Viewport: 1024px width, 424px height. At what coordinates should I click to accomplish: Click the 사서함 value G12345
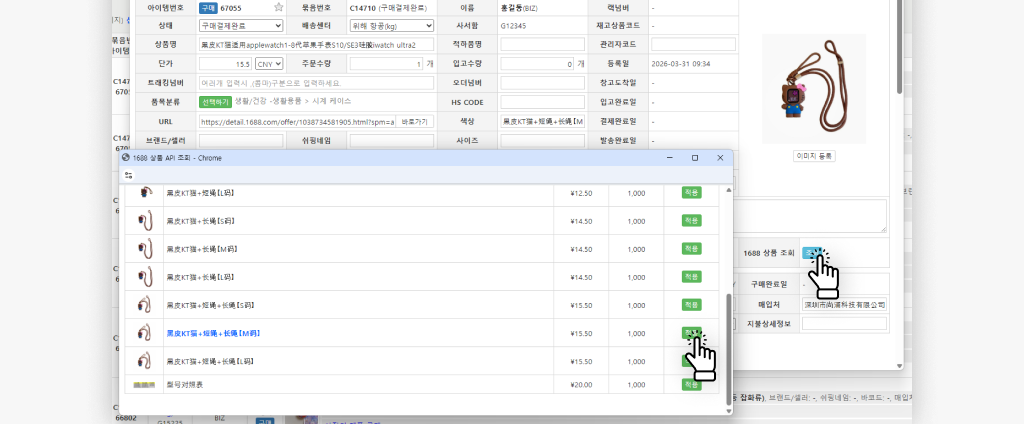(x=513, y=25)
